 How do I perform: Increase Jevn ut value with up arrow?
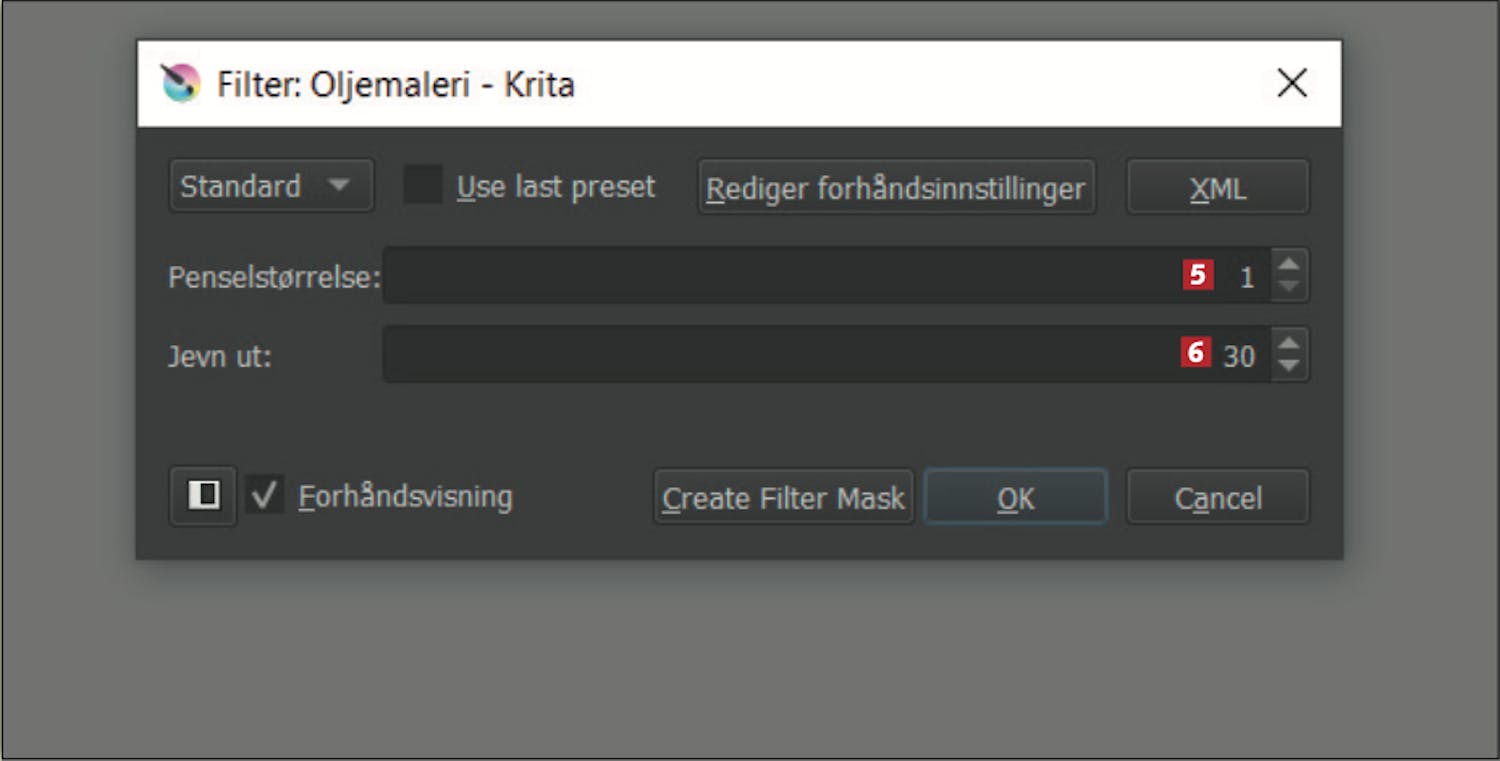[1289, 341]
